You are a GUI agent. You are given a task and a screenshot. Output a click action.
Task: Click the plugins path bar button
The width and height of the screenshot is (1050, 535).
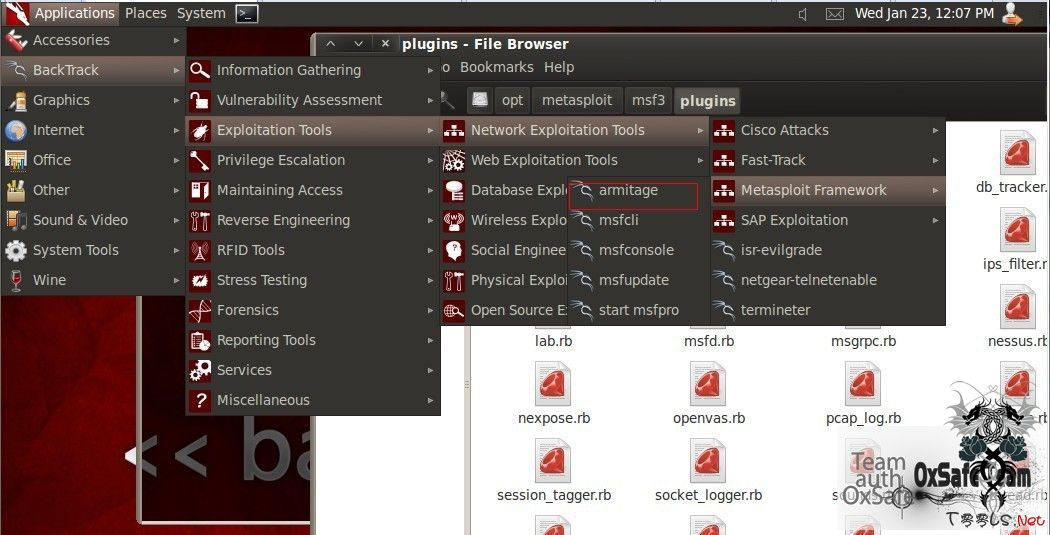click(707, 101)
